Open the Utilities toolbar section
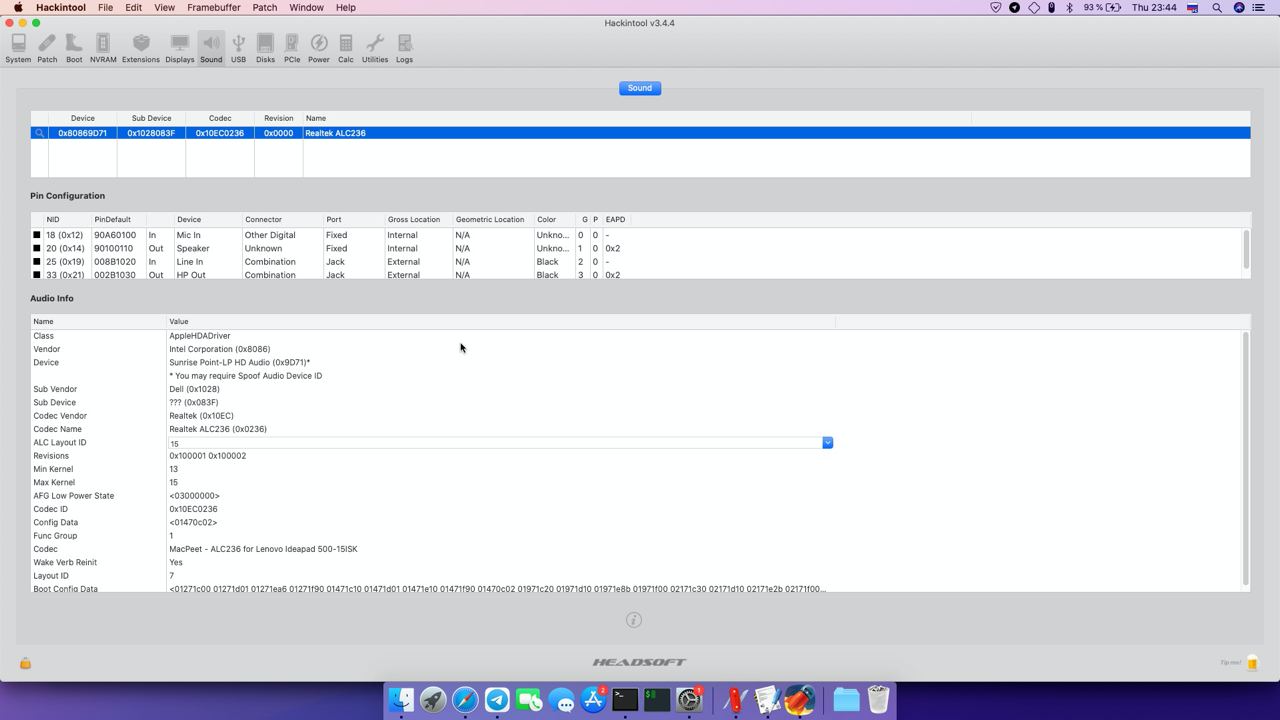Image resolution: width=1280 pixels, height=720 pixels. [x=375, y=48]
